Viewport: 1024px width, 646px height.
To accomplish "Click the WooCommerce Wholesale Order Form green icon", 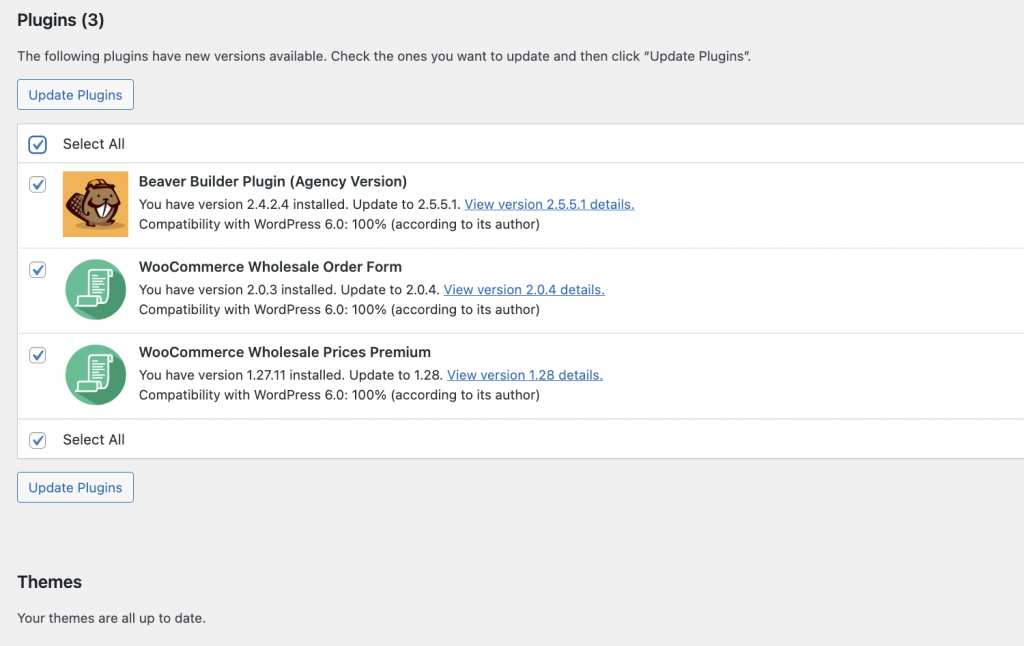I will 95,289.
